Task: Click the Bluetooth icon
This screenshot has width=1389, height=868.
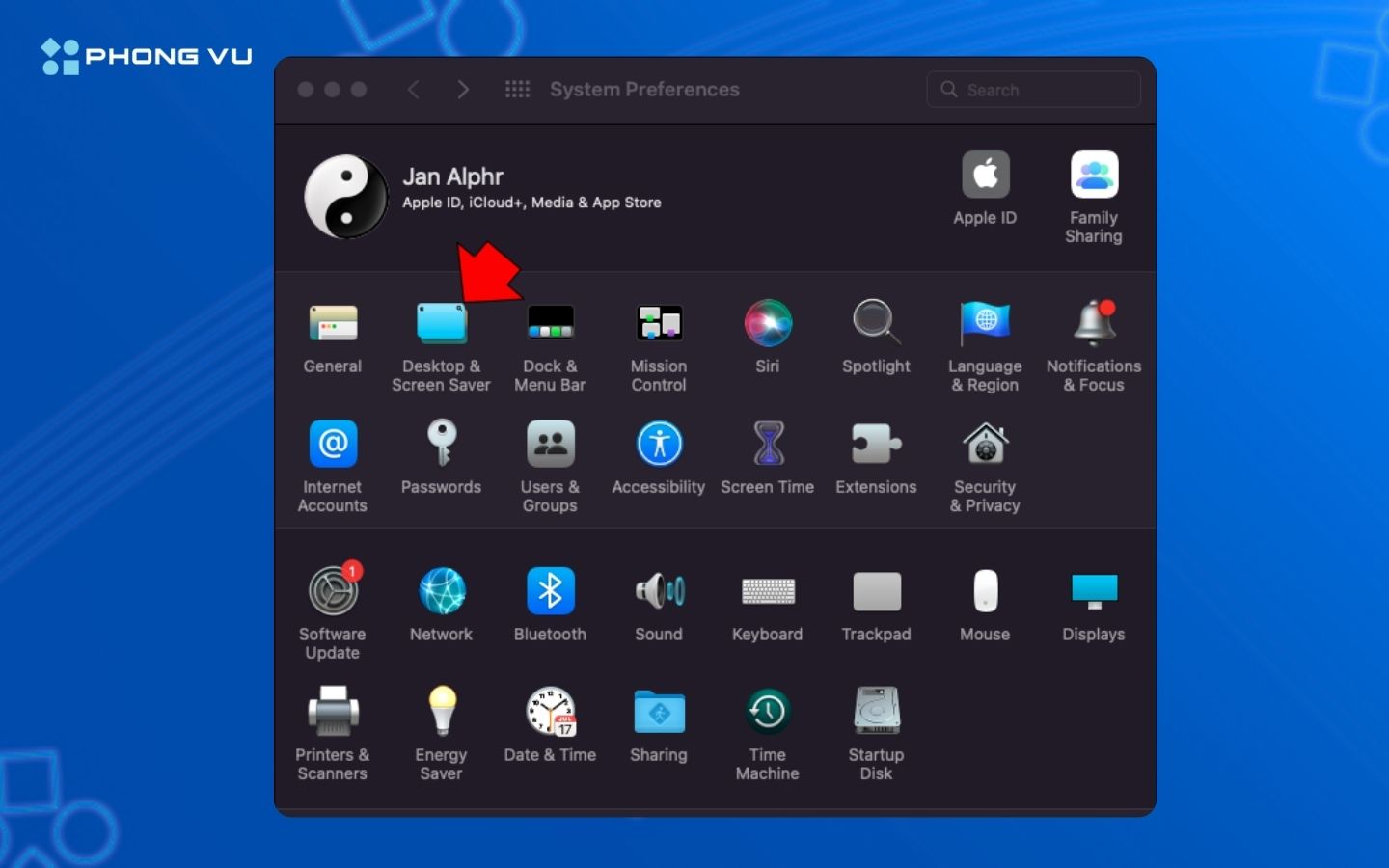Action: pyautogui.click(x=550, y=592)
